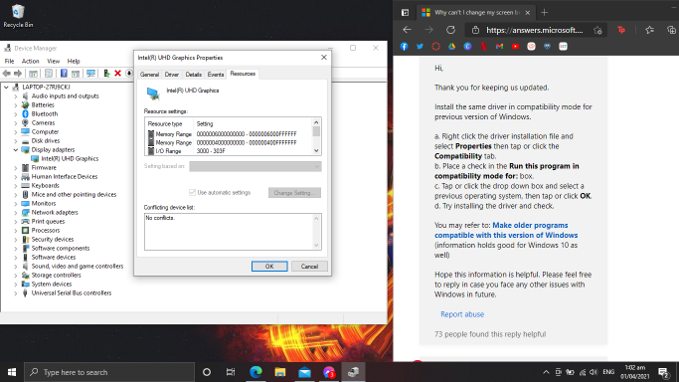Screen dimensions: 679x382
Task: Click the Netflix bookmark icon
Action: pyautogui.click(x=483, y=46)
